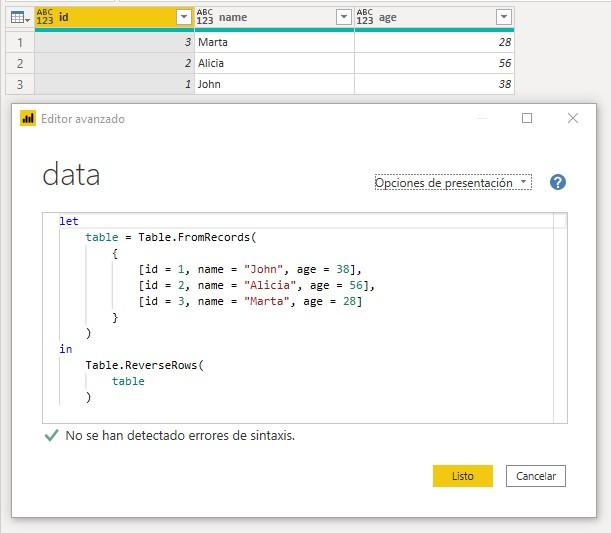611x533 pixels.
Task: Click the code line containing "Alicia"
Action: (x=257, y=285)
